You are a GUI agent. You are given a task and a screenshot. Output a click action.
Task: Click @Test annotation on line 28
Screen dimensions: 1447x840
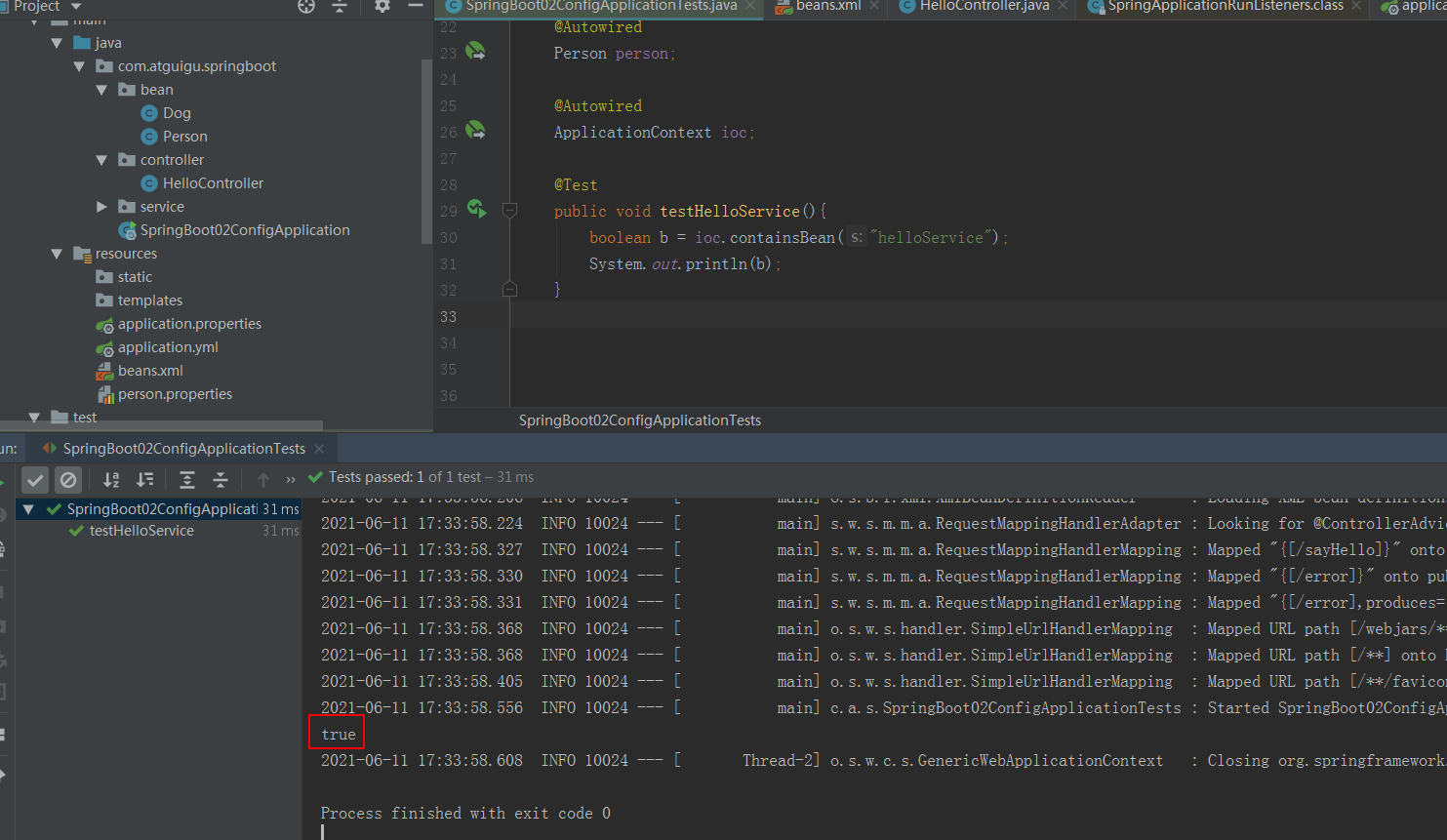[x=576, y=184]
